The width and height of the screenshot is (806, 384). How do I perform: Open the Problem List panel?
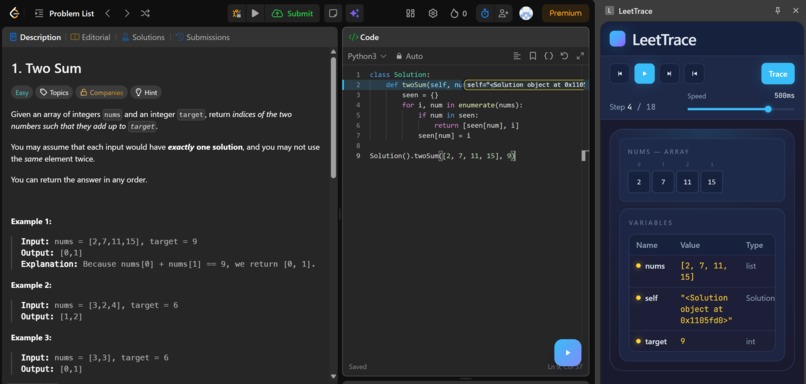pyautogui.click(x=64, y=14)
